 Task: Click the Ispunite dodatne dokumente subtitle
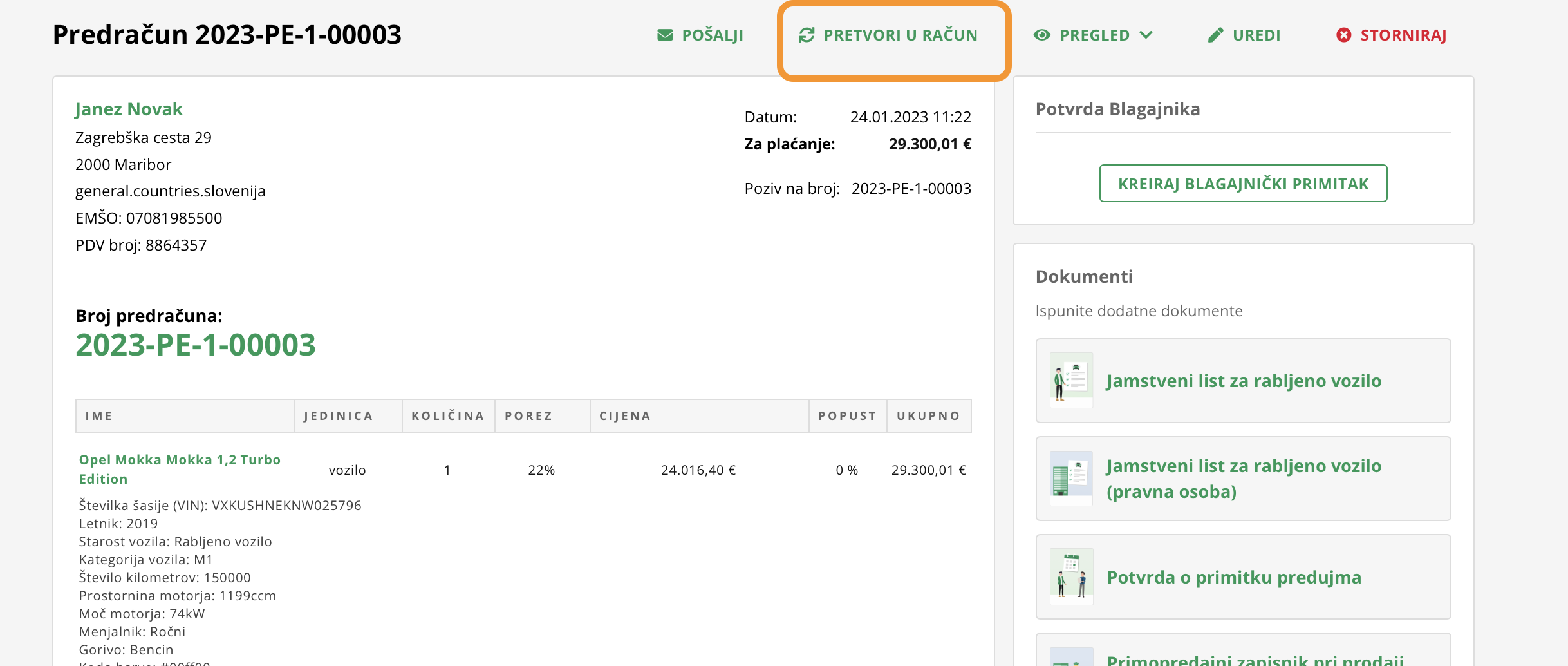1139,311
